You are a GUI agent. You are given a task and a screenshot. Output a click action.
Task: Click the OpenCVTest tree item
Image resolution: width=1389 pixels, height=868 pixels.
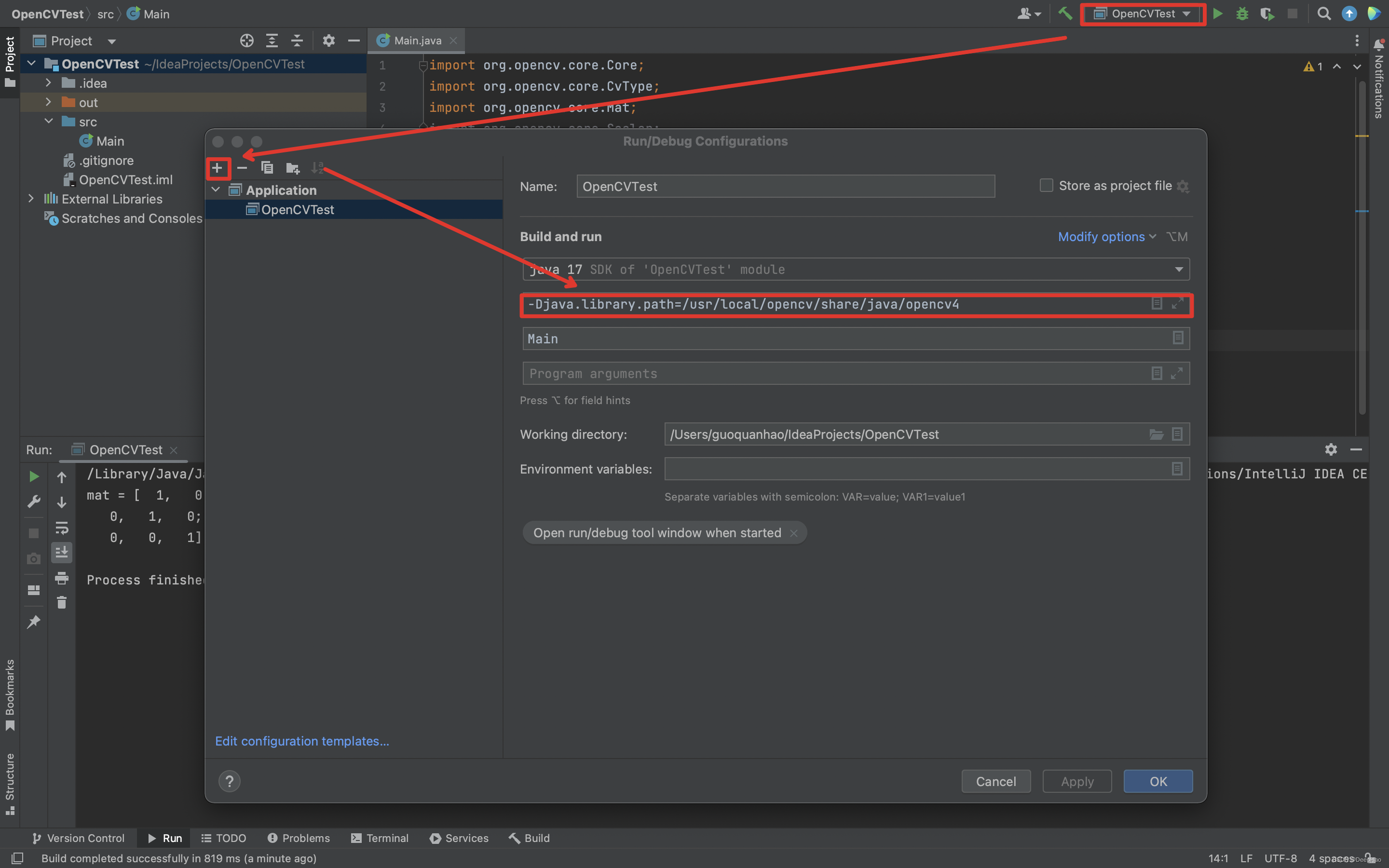click(297, 209)
